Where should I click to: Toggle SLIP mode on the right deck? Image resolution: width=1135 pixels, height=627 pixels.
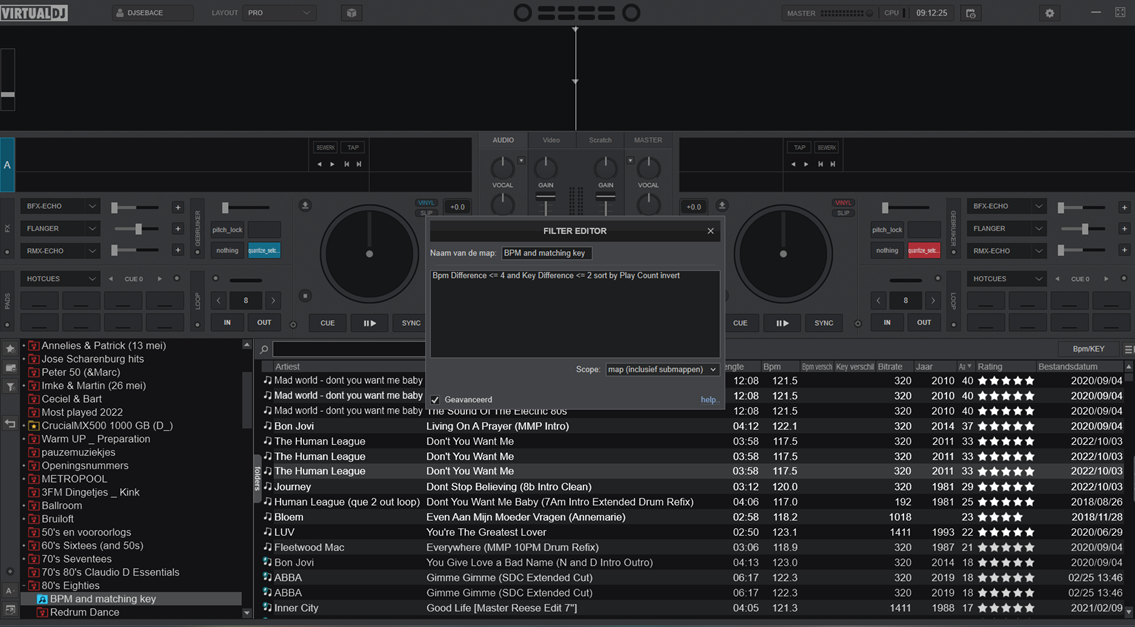coord(843,213)
